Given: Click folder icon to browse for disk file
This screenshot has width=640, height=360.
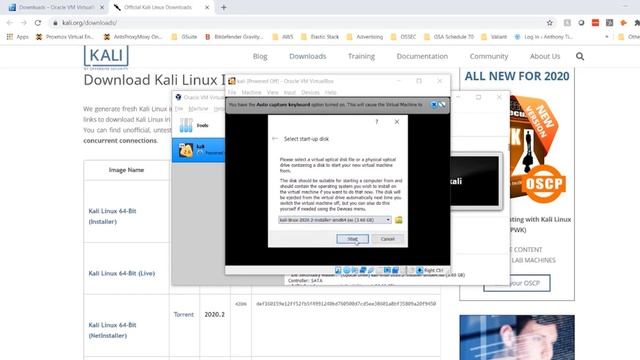Looking at the screenshot, I should pos(398,220).
